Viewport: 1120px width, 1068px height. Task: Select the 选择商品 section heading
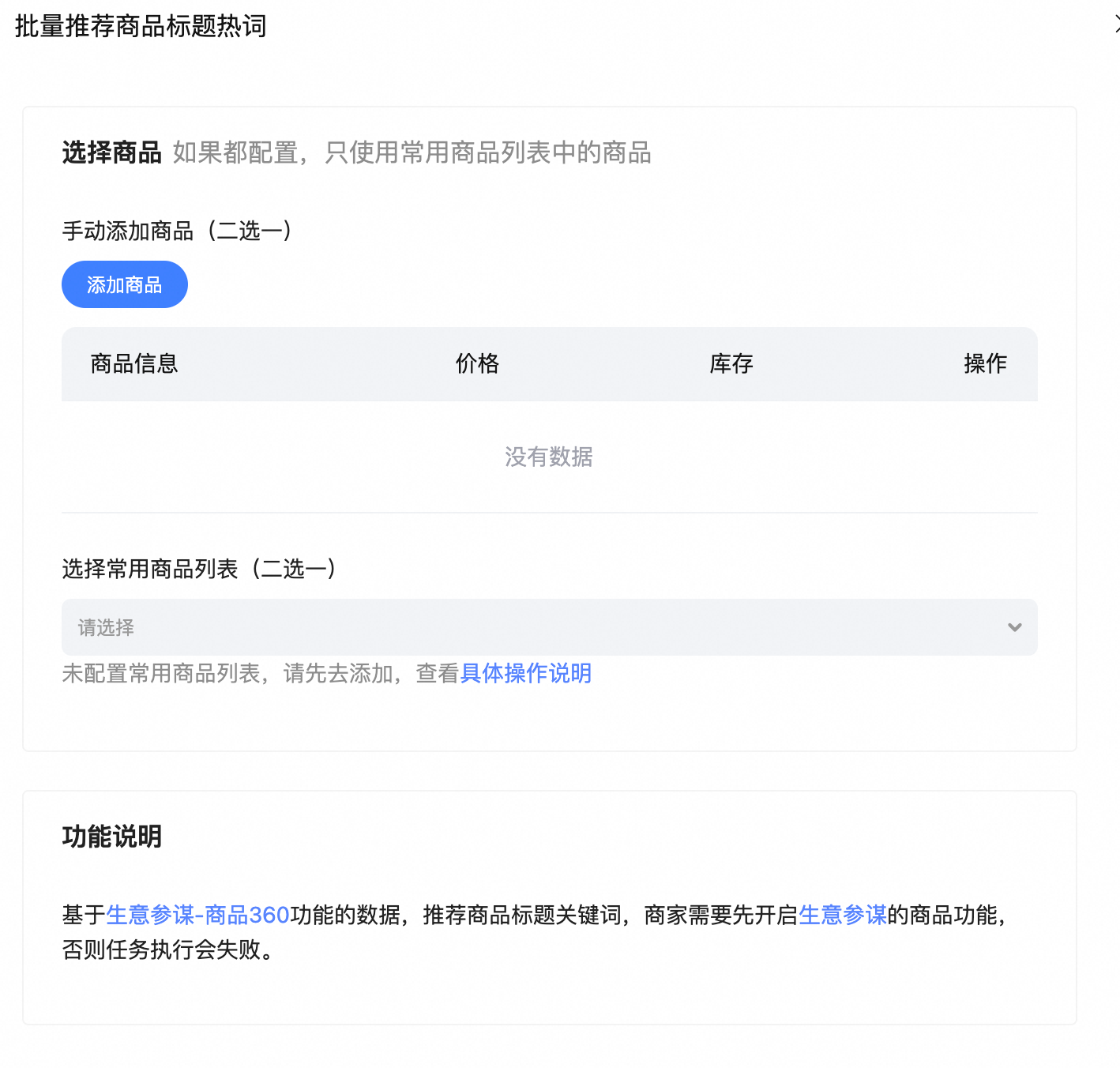(x=111, y=152)
